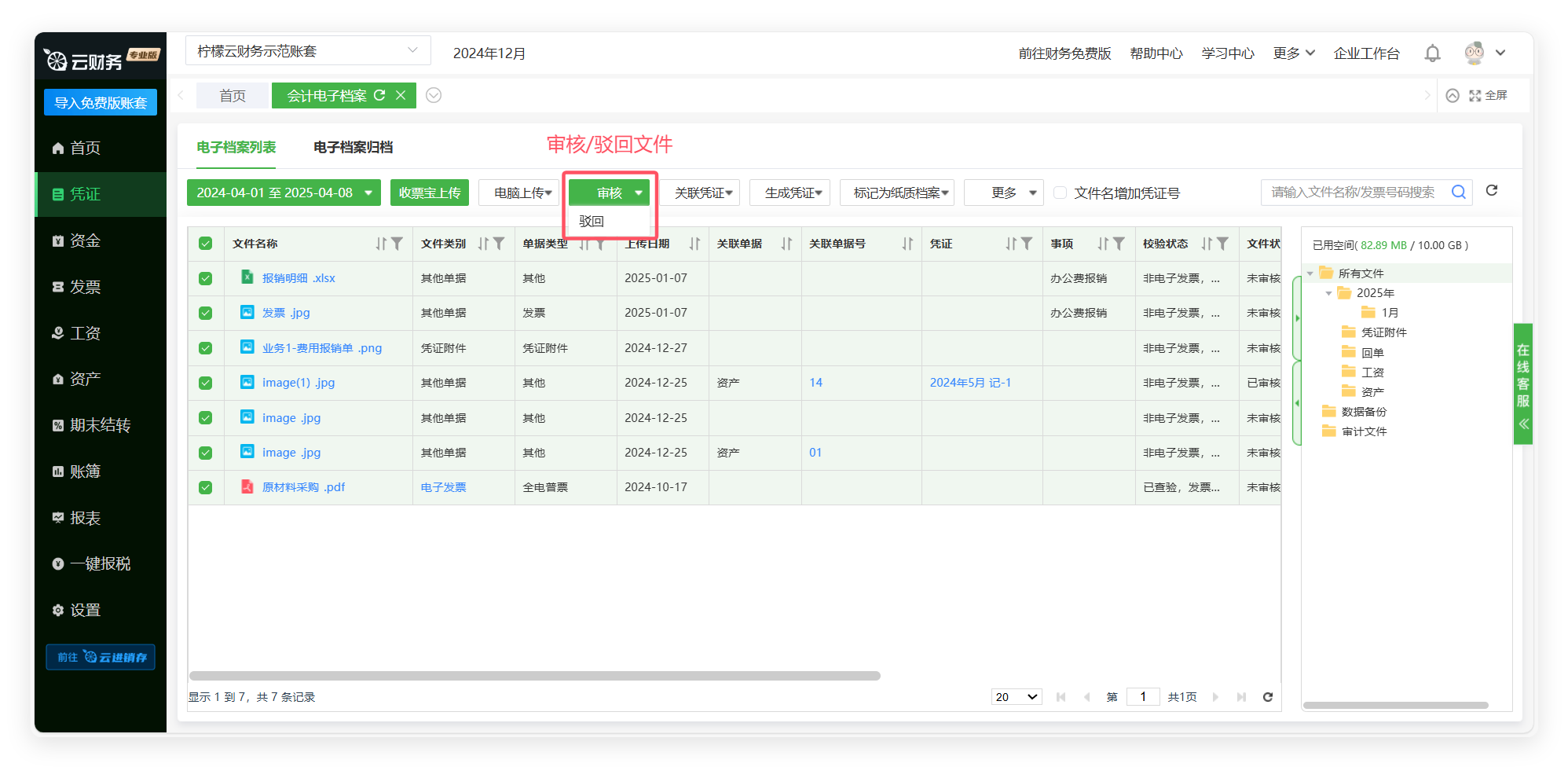Uncheck the 原材料采购.pdf row
1568x767 pixels.
coord(206,487)
